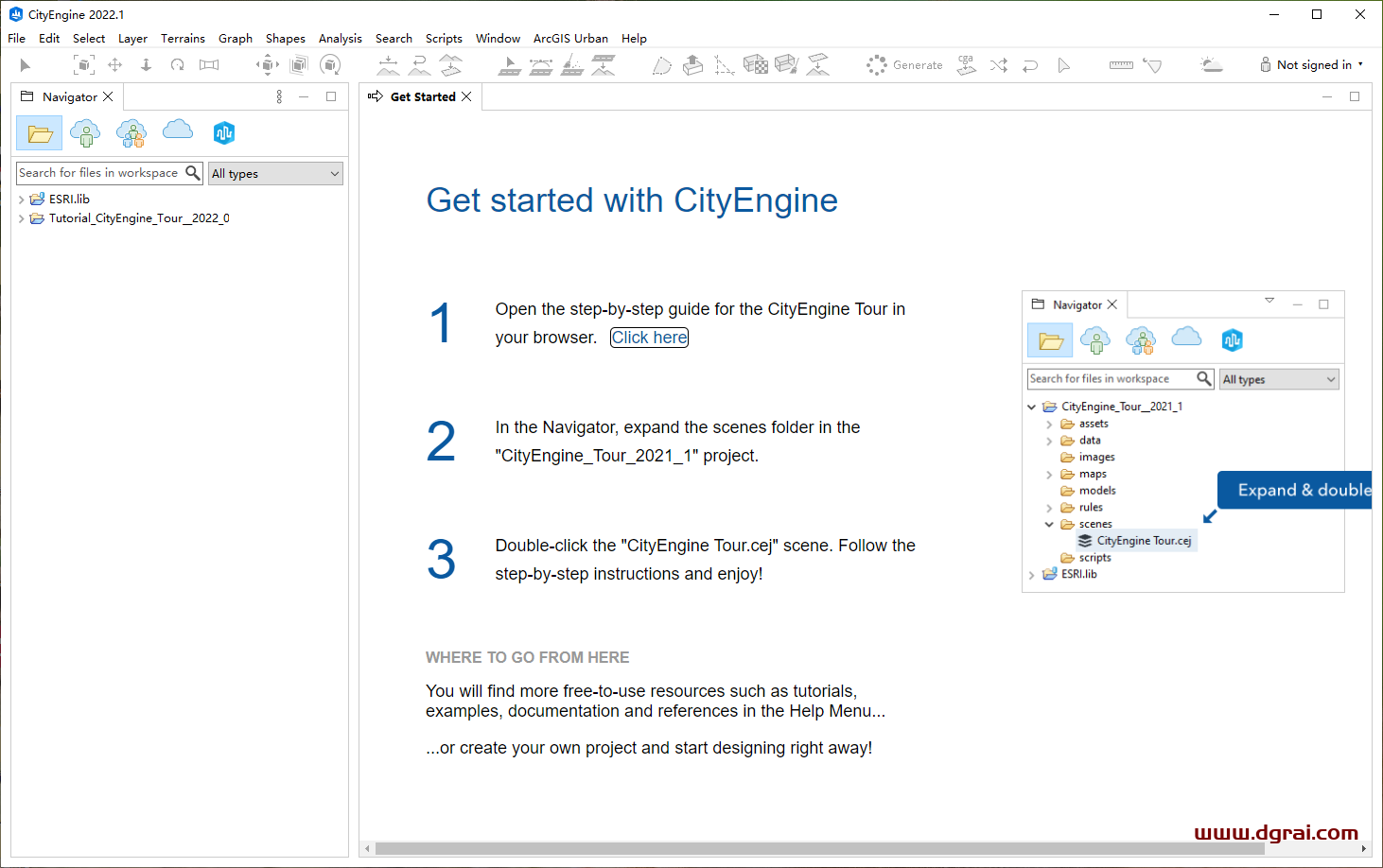Click the dashed guides tool icon

725,65
